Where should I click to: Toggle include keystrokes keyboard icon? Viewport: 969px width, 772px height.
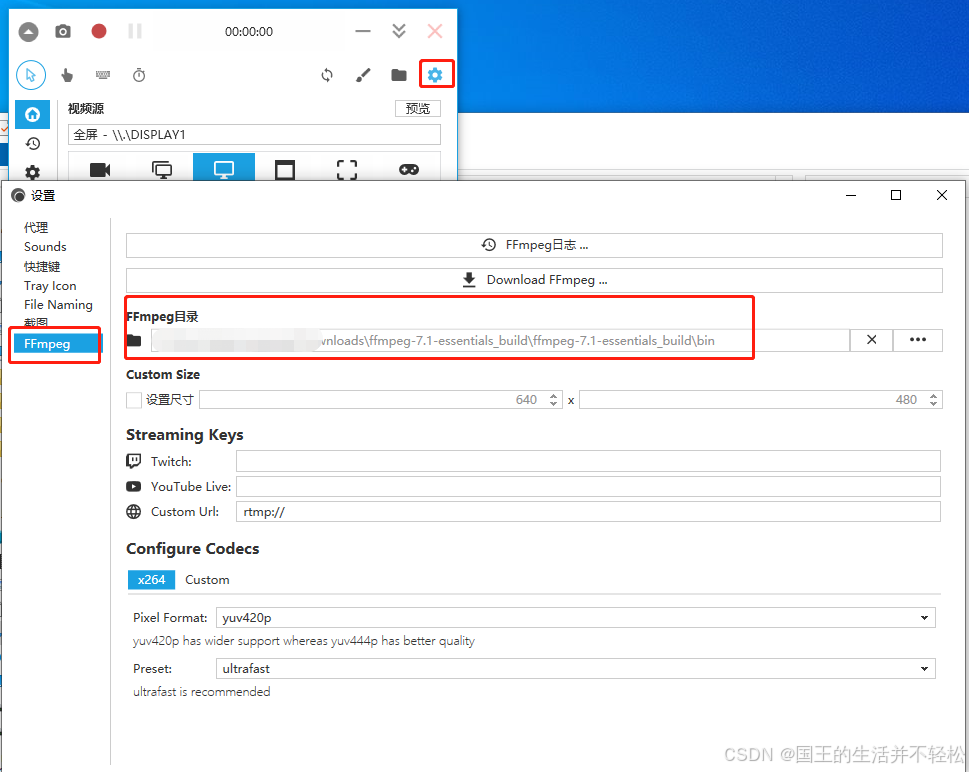pyautogui.click(x=103, y=75)
